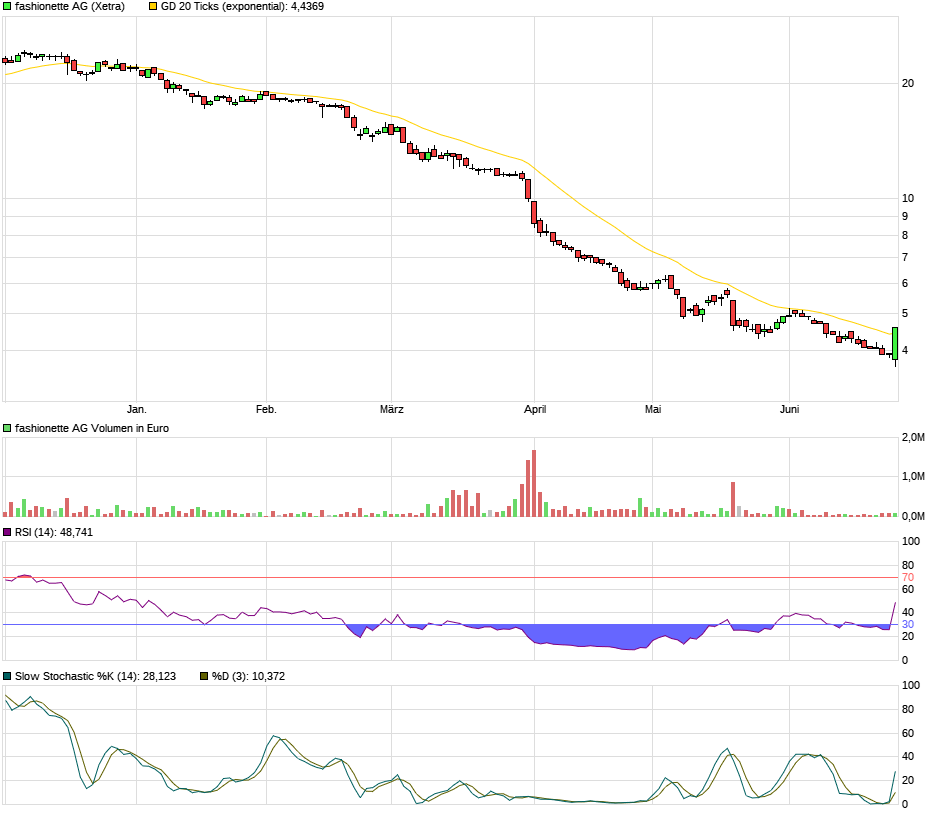Select the April label on the time axis
Image resolution: width=940 pixels, height=814 pixels.
536,409
